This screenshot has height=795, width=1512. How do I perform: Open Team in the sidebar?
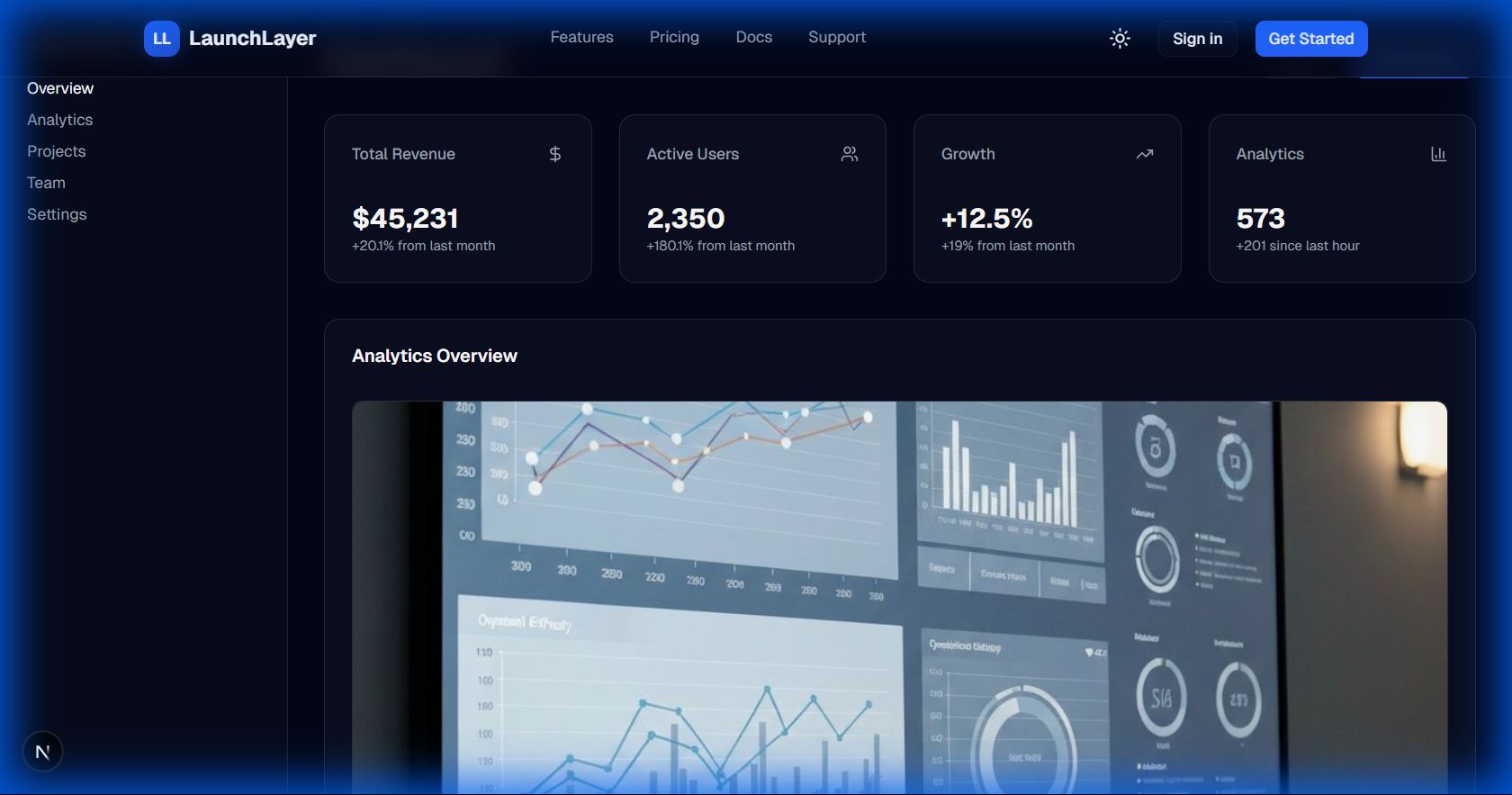(46, 183)
